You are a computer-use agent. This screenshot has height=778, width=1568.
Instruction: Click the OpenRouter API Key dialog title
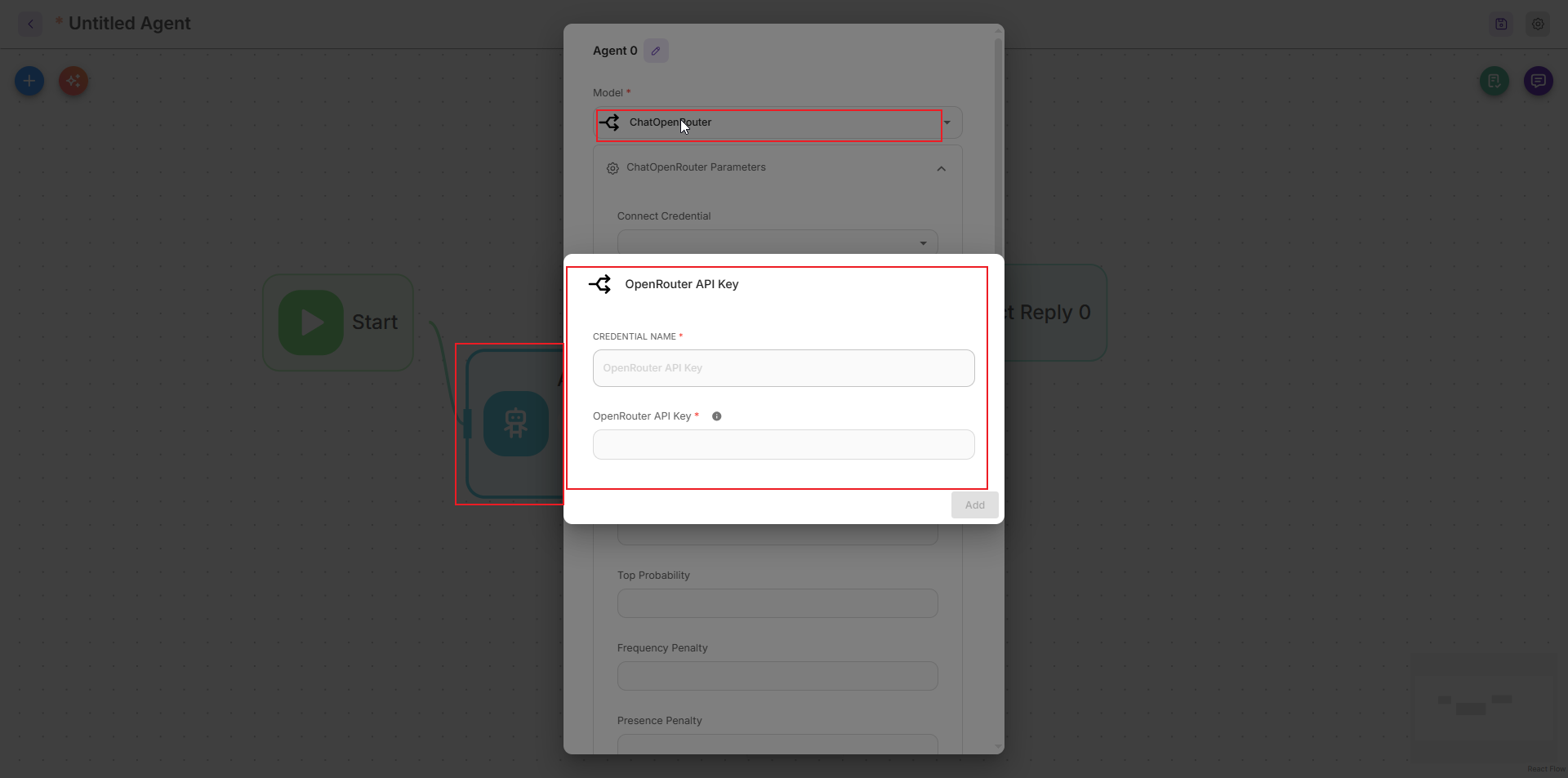[x=682, y=284]
